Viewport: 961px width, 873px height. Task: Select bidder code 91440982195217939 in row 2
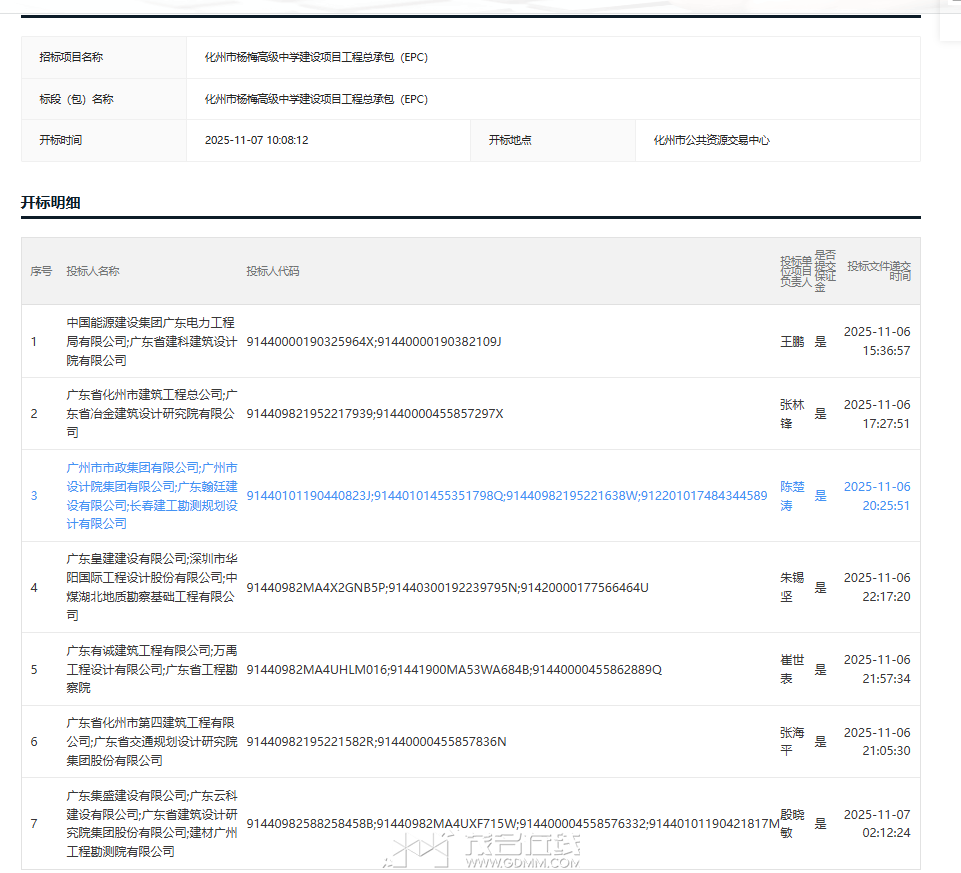point(375,414)
